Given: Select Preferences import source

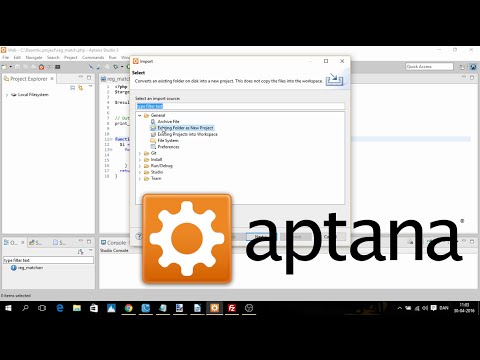Looking at the screenshot, I should (168, 147).
